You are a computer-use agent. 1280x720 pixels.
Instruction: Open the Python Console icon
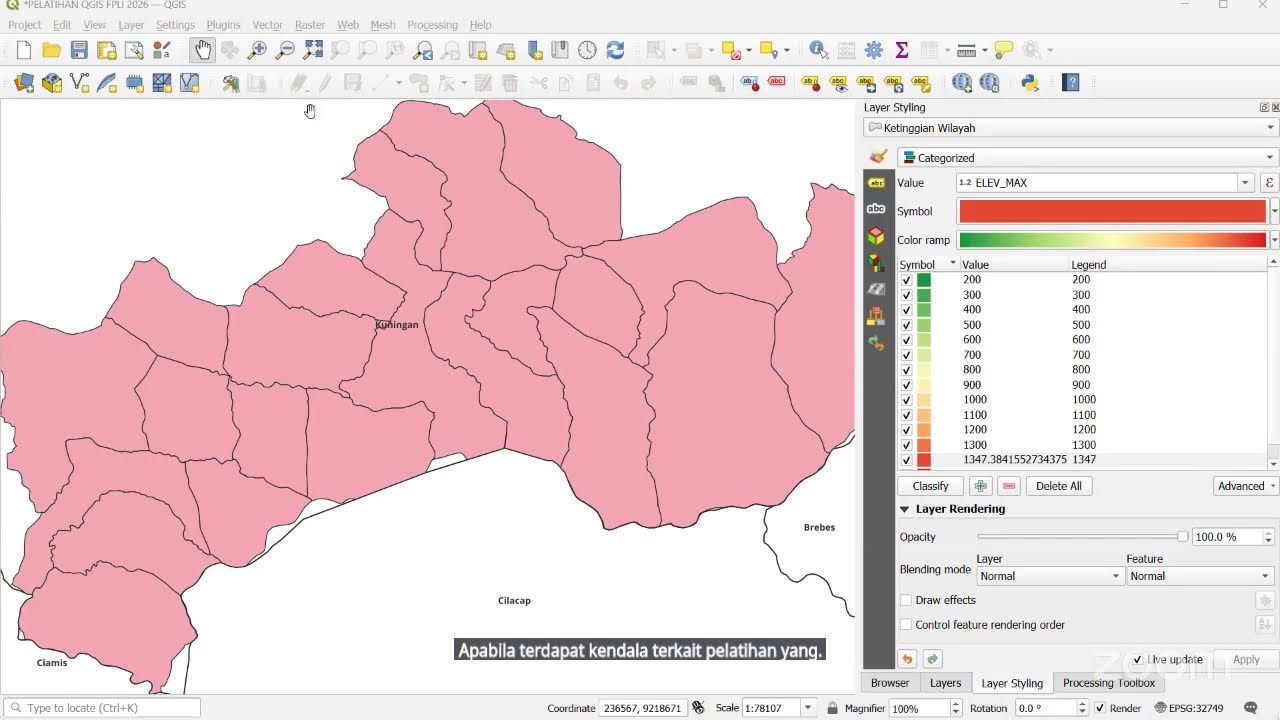1030,83
